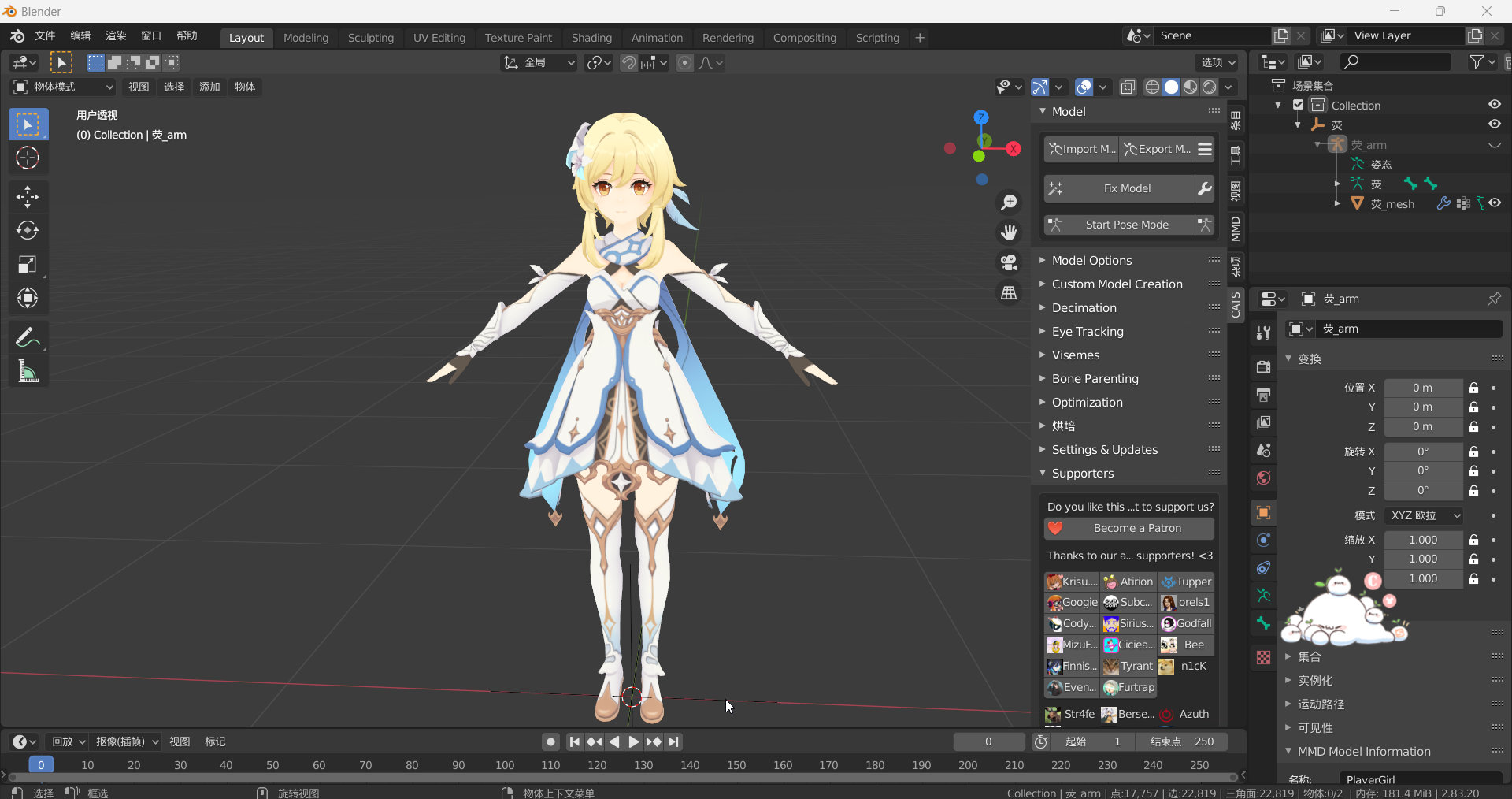
Task: Activate the 3D Cursor tool
Action: click(x=28, y=158)
